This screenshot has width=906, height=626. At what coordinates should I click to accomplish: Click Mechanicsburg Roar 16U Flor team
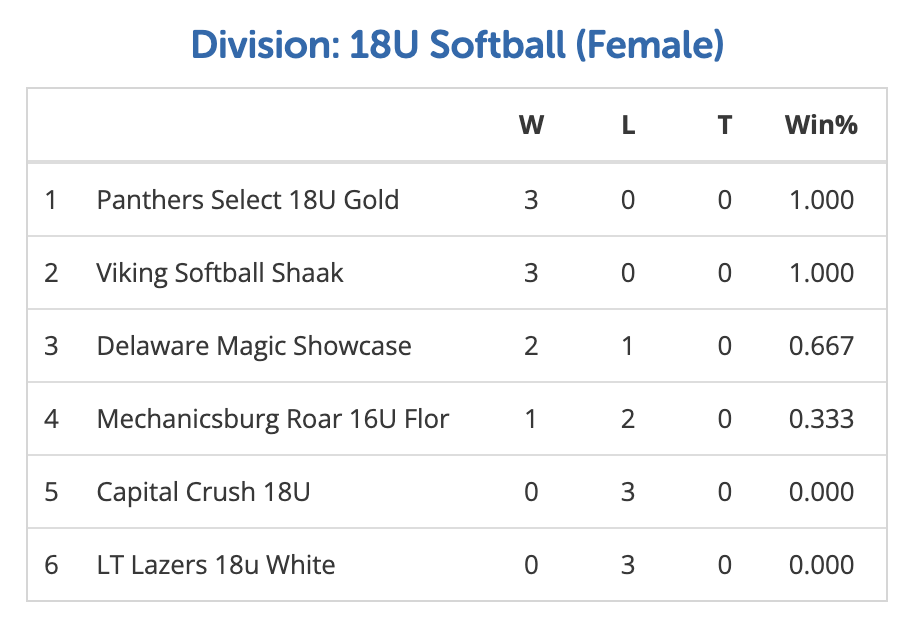pos(272,419)
